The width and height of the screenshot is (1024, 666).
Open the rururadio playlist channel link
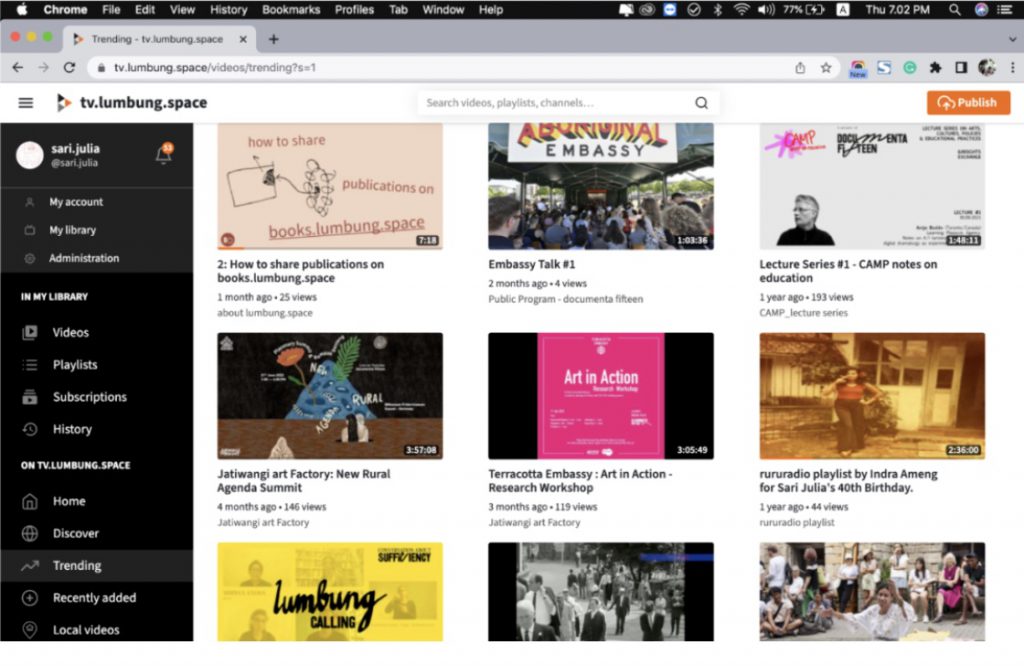click(x=797, y=522)
